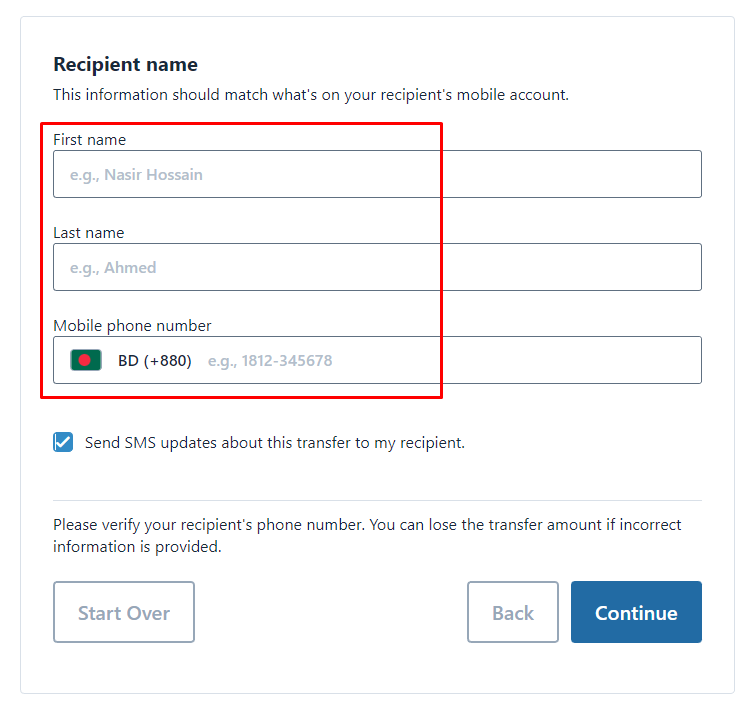This screenshot has height=711, width=754.
Task: Select the BD (+880) country code
Action: pos(155,361)
